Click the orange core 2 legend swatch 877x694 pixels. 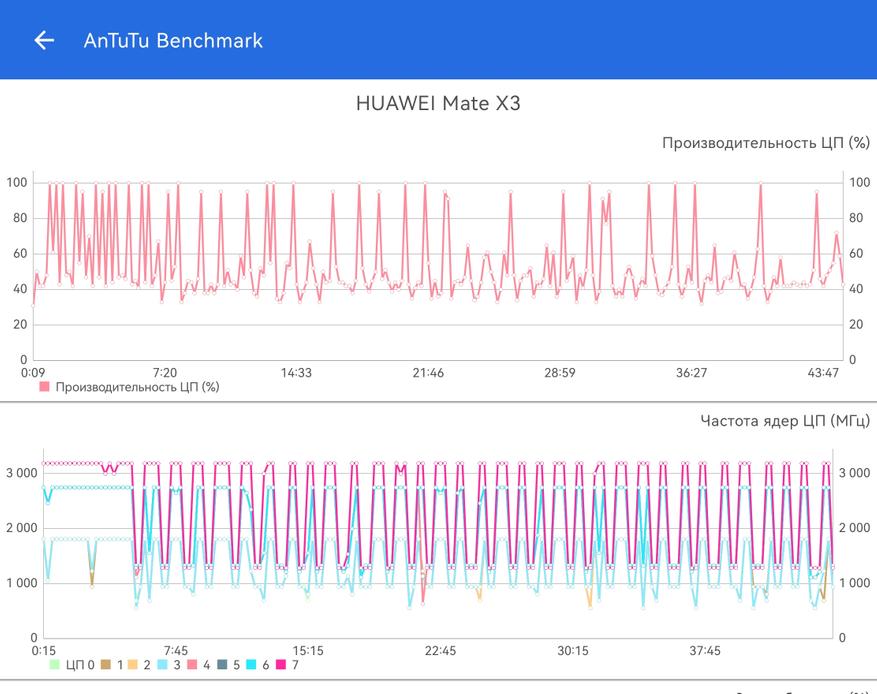click(x=133, y=664)
